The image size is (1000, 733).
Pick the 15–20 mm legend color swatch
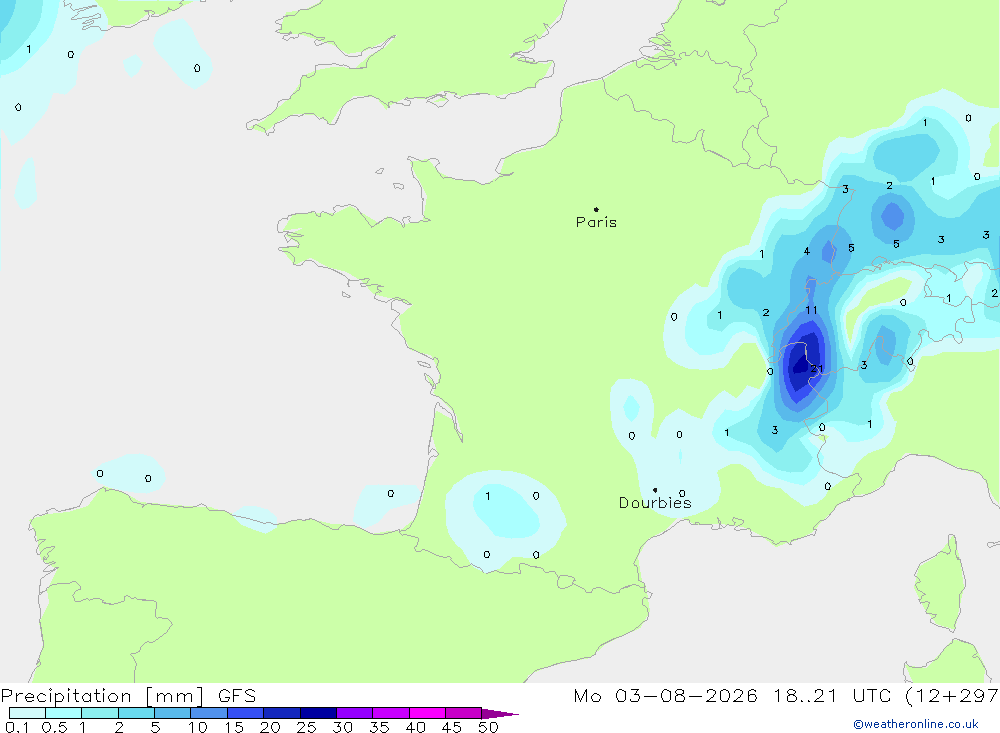[245, 713]
